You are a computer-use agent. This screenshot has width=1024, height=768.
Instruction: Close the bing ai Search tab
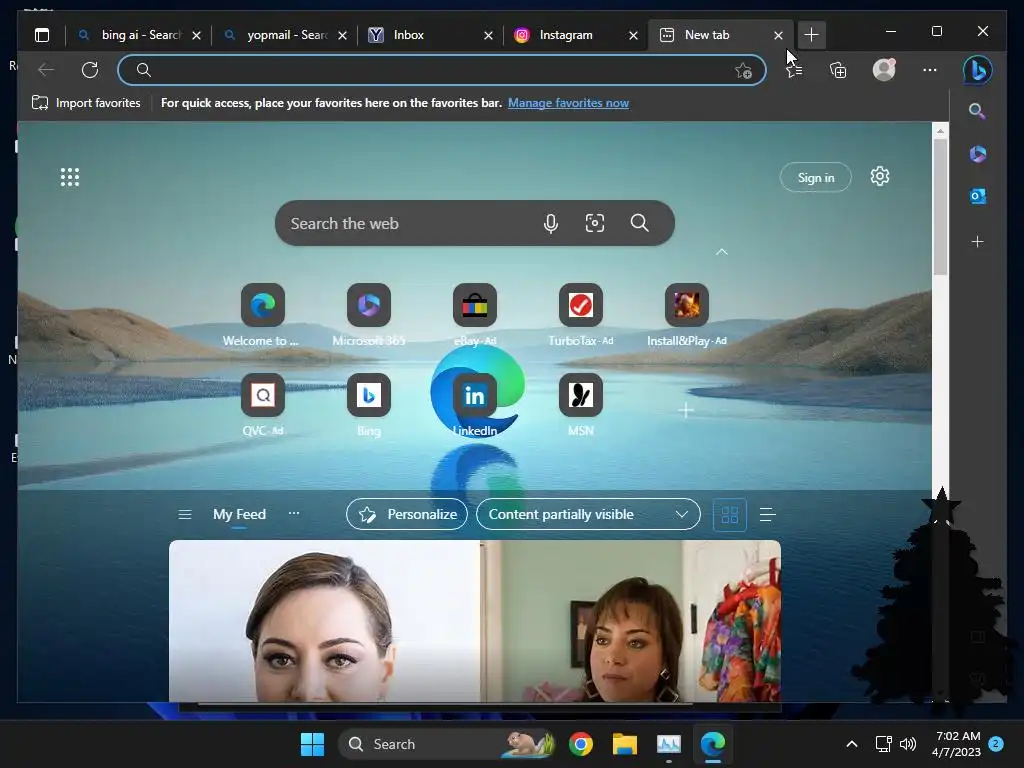click(x=196, y=35)
